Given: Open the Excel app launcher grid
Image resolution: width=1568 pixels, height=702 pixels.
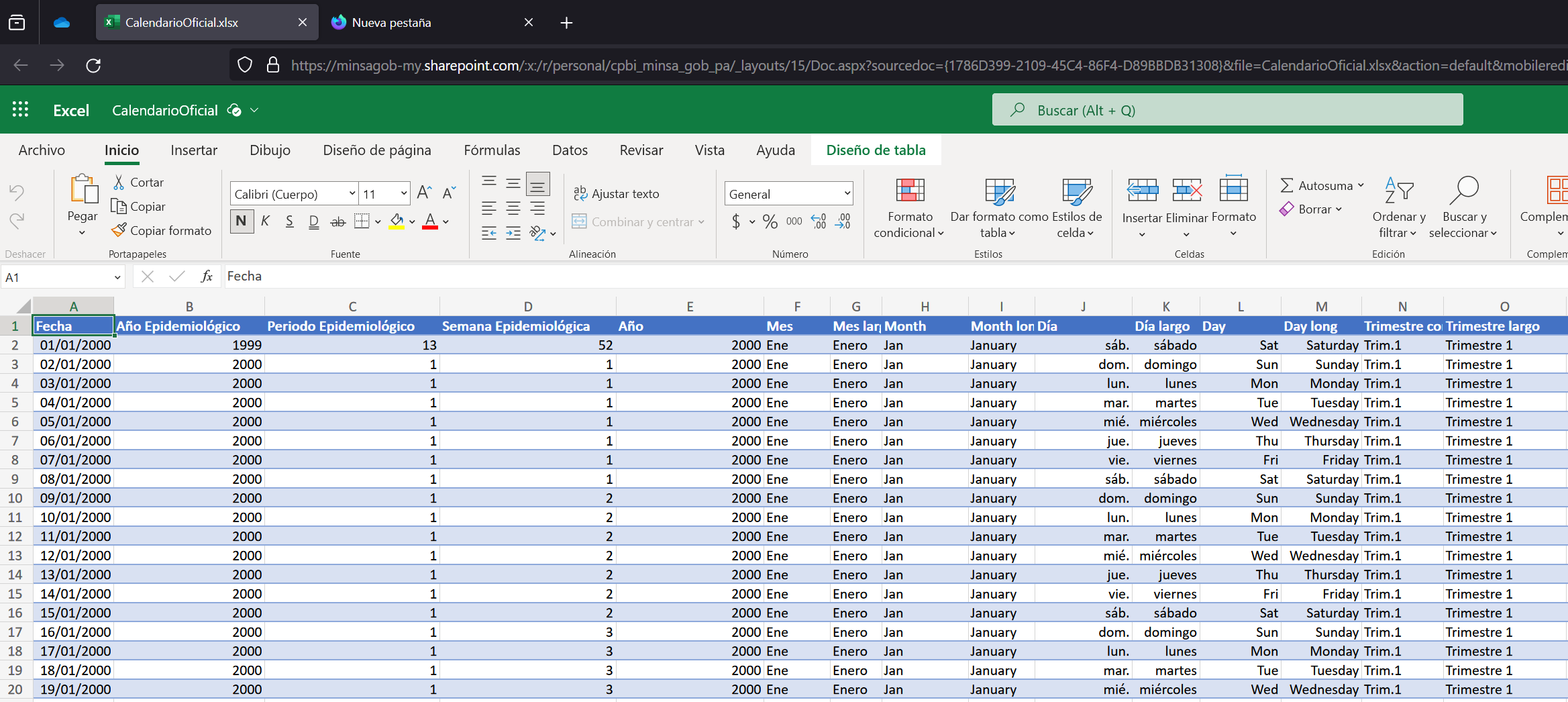Looking at the screenshot, I should click(x=21, y=109).
